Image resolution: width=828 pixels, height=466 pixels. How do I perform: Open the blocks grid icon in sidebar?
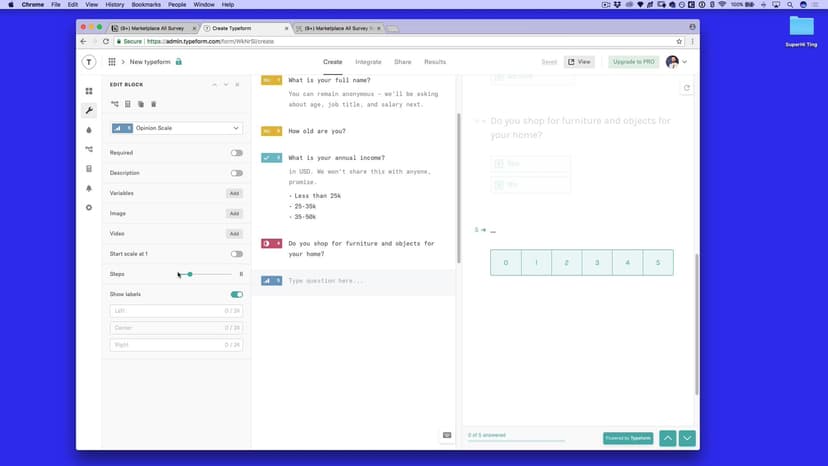pos(89,91)
